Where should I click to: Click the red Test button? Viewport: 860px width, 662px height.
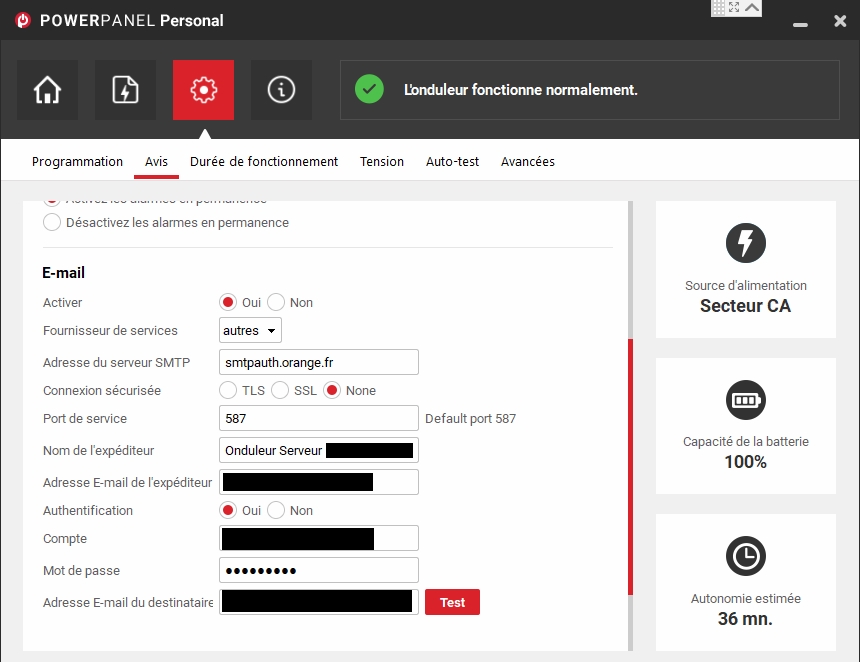pos(452,602)
